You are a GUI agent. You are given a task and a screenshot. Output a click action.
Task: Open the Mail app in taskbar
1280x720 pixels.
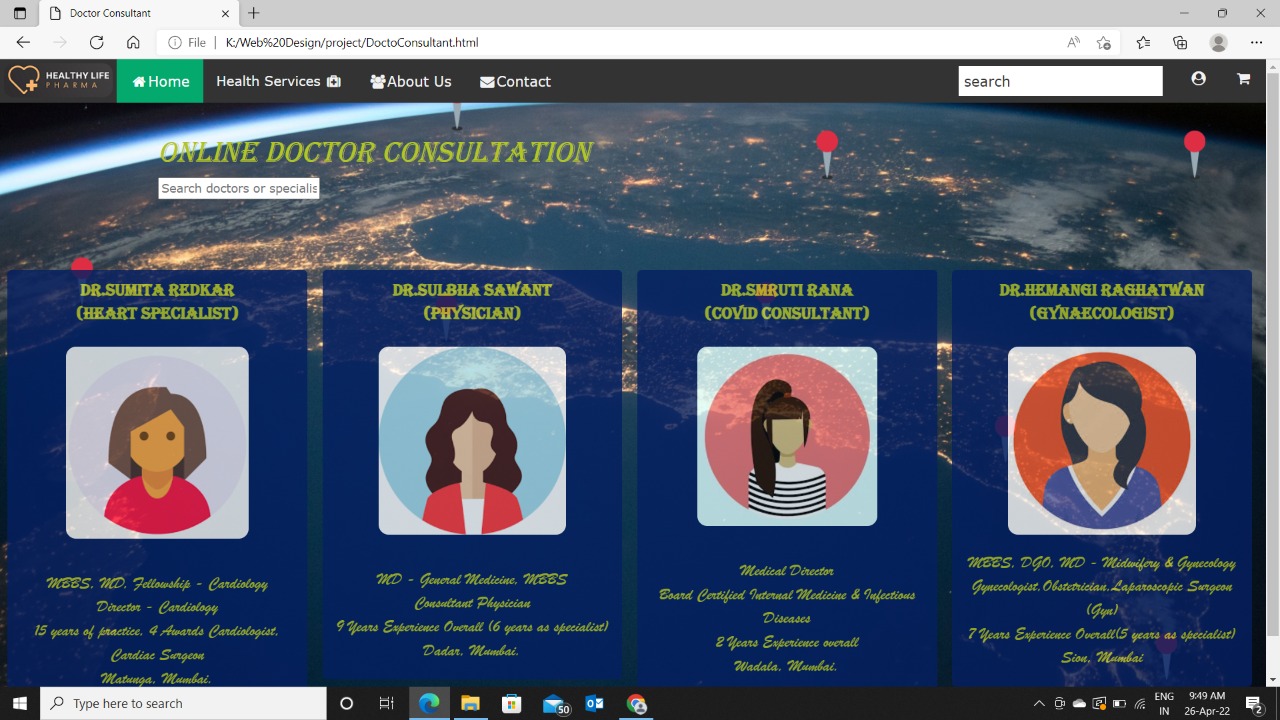tap(554, 704)
